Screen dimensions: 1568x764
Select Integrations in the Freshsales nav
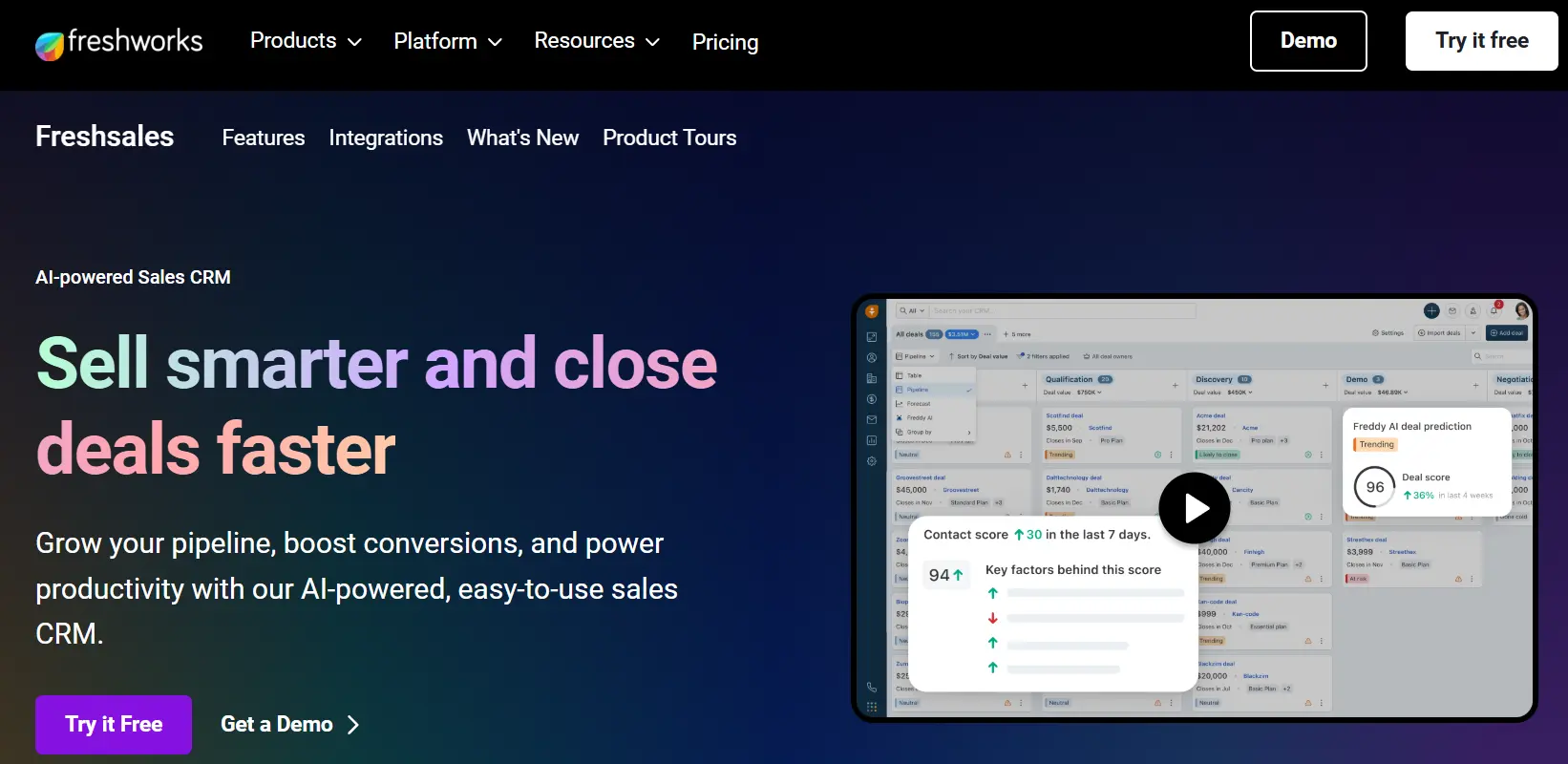pos(386,138)
